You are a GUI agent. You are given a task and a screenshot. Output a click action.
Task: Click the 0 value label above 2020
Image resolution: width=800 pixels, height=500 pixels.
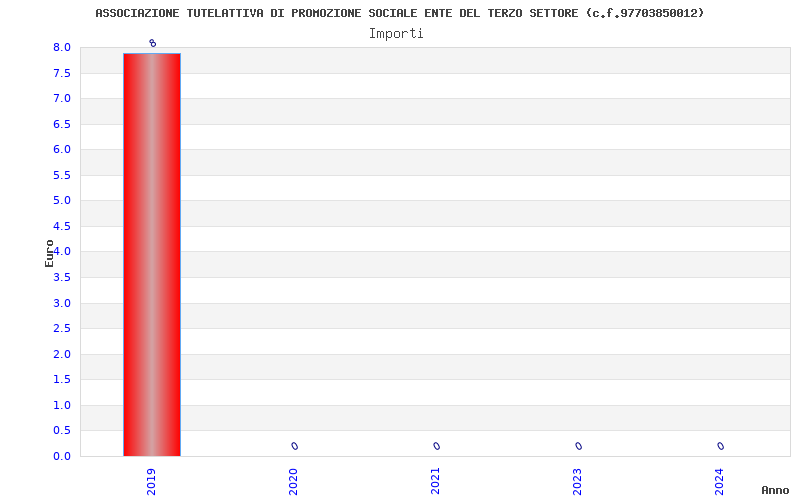click(x=294, y=446)
